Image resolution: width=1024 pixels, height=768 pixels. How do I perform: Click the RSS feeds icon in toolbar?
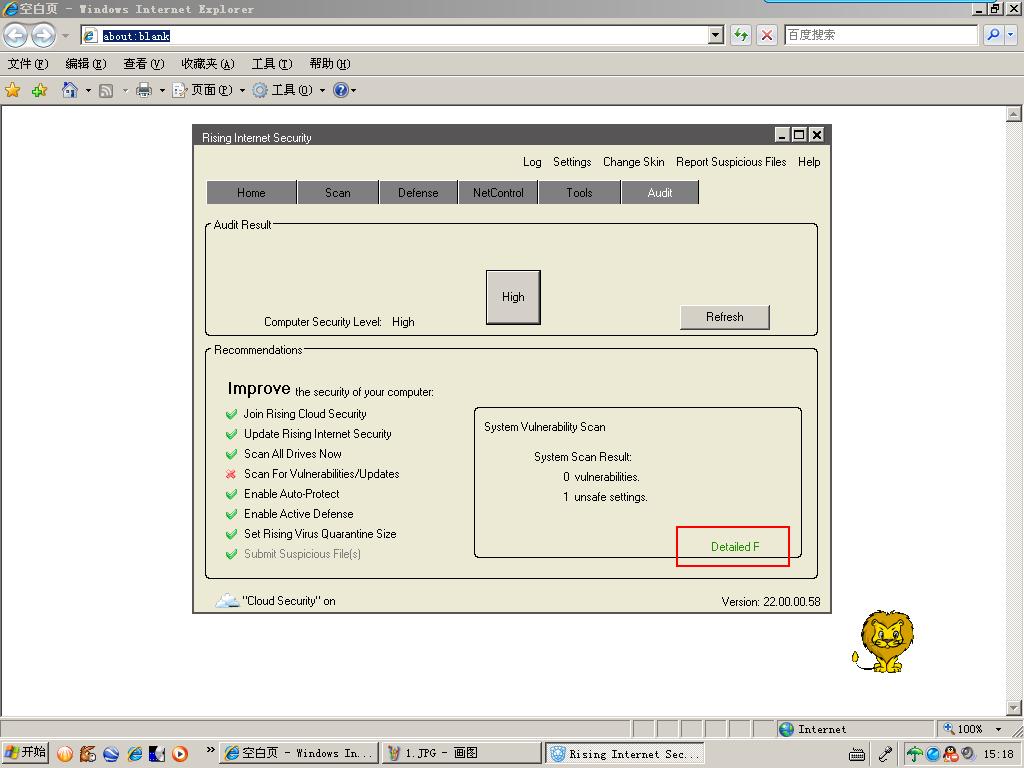pos(106,91)
